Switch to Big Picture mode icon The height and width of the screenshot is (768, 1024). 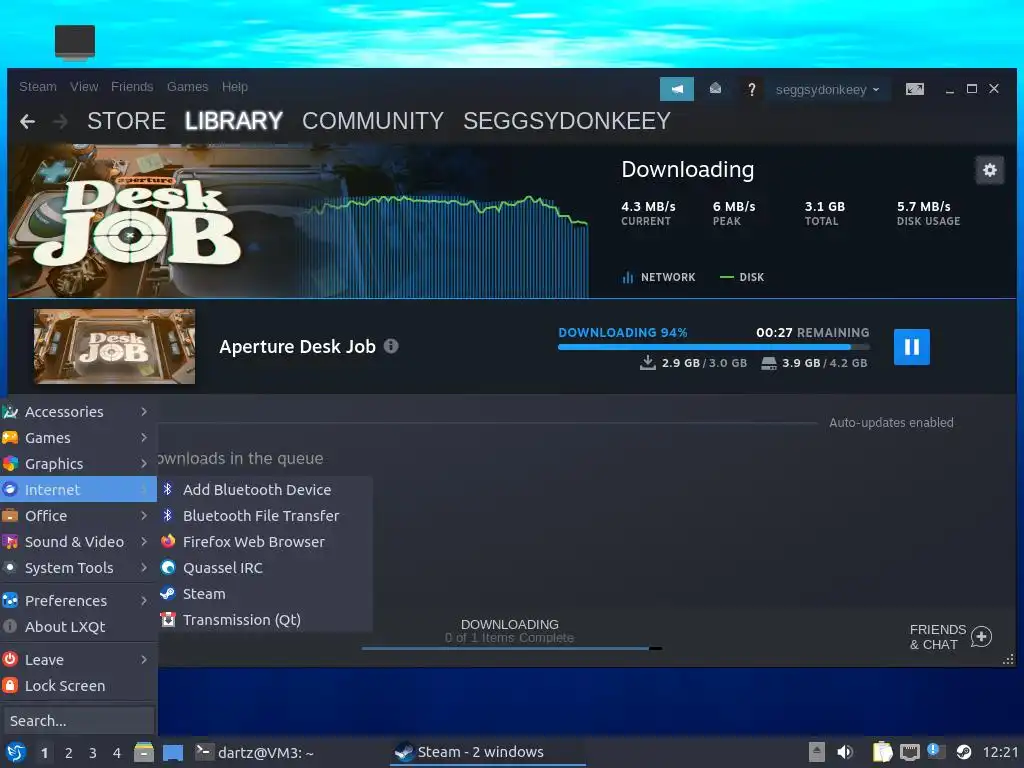click(x=914, y=89)
